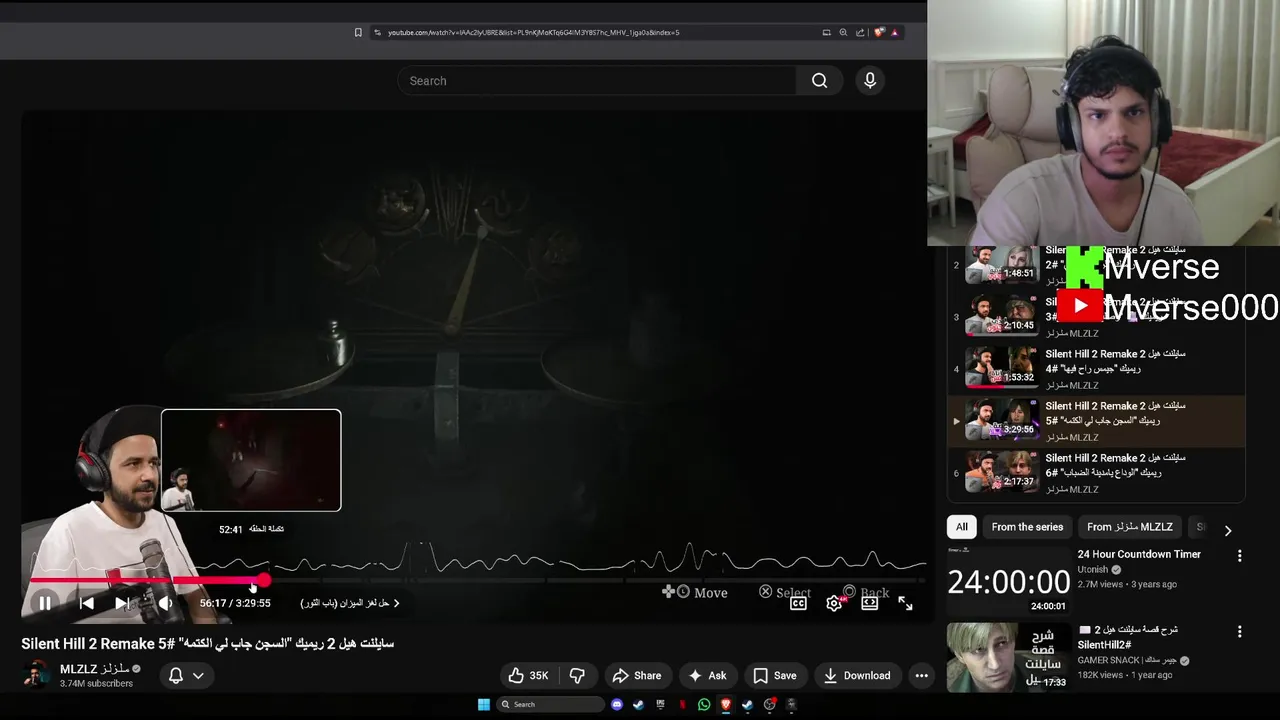Open picture-in-picture icon in address bar
This screenshot has height=720, width=1280.
click(x=826, y=32)
